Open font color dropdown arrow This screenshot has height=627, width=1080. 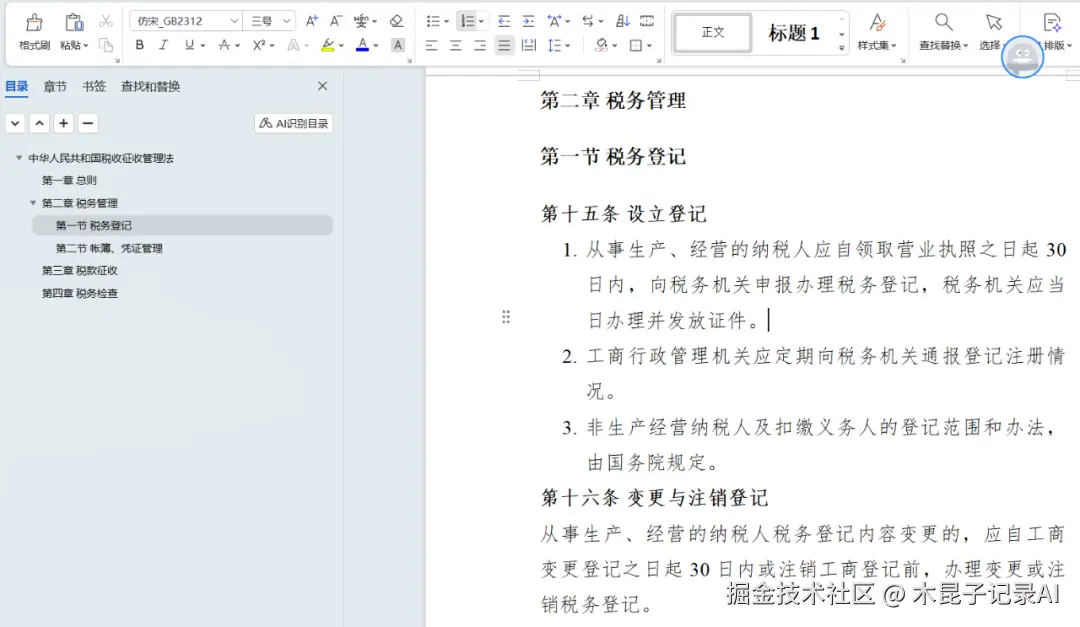tap(376, 46)
